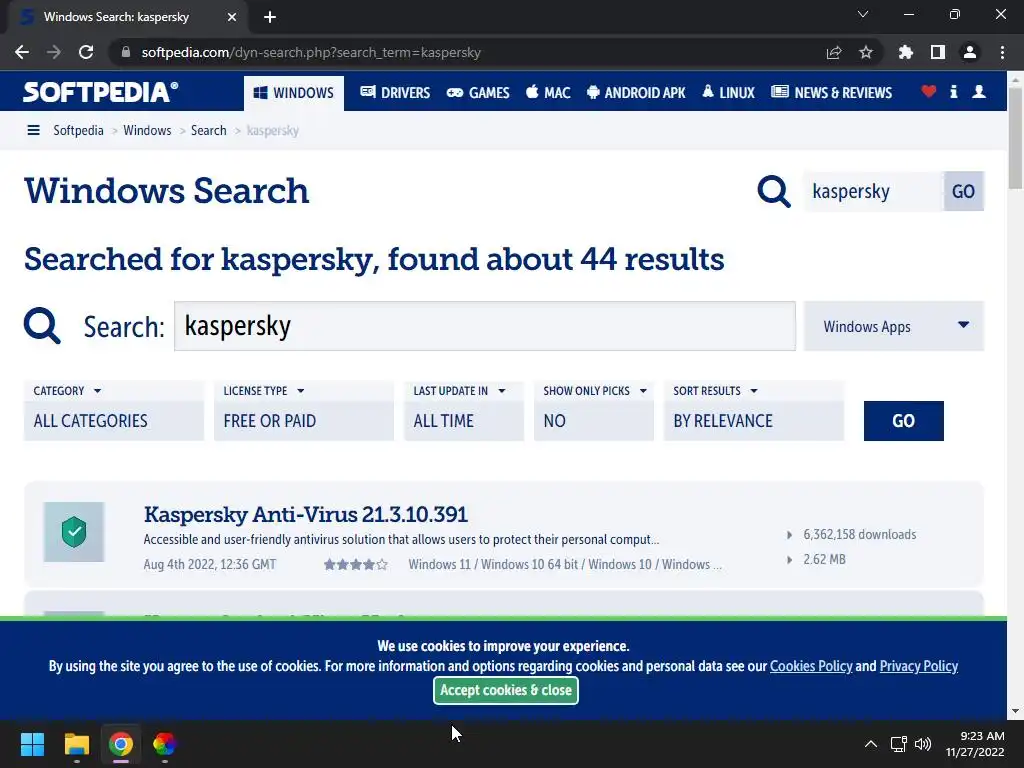Screen dimensions: 1024x768
Task: Open the Chrome profile avatar
Action: pos(970,52)
